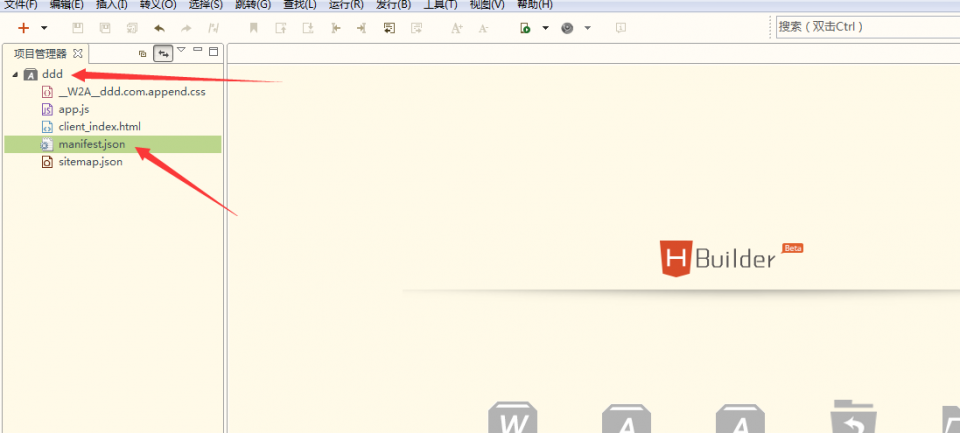Click the Save floppy-disk toolbar icon
The width and height of the screenshot is (960, 433).
pyautogui.click(x=78, y=28)
